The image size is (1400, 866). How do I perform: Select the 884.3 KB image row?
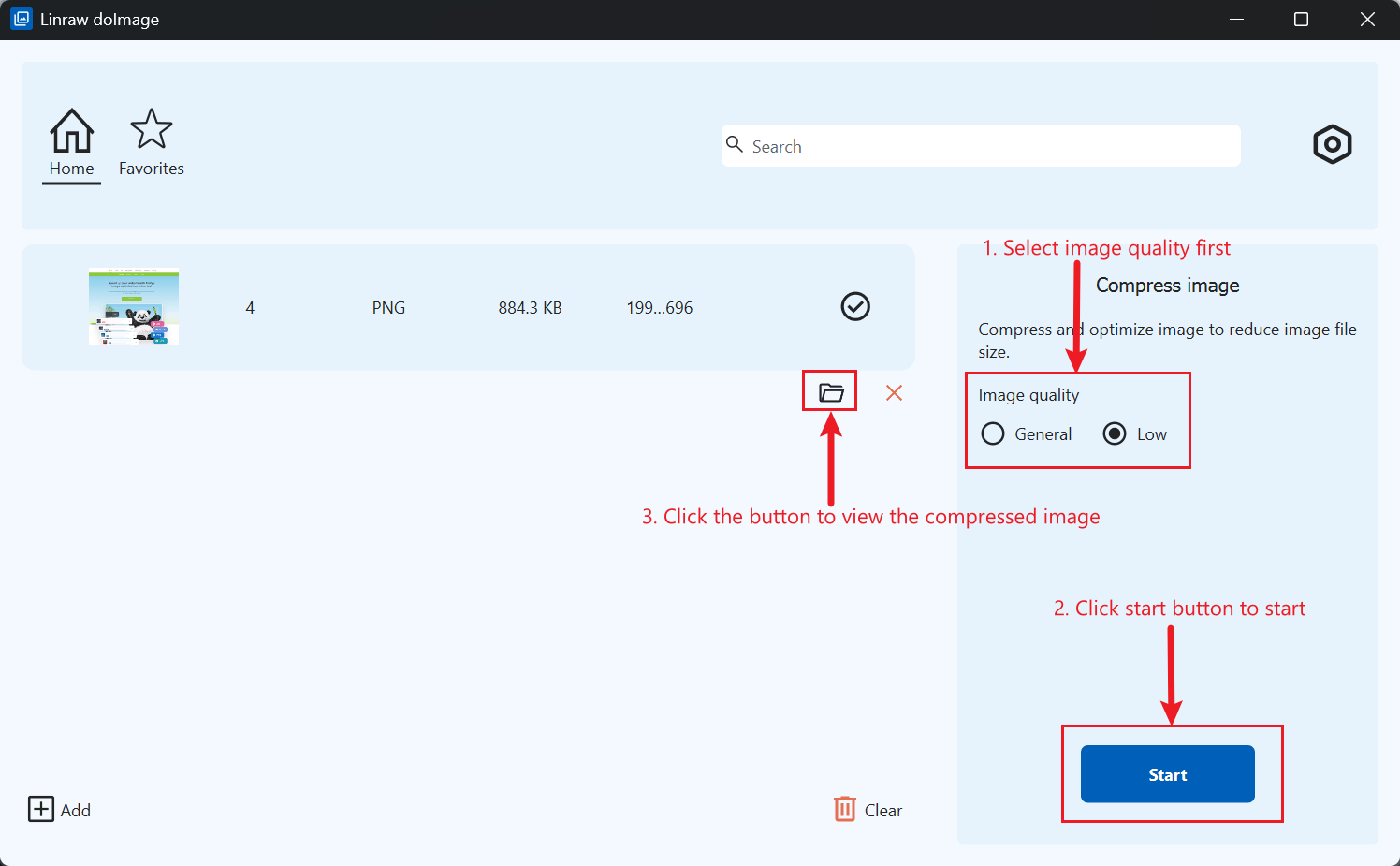coord(468,306)
